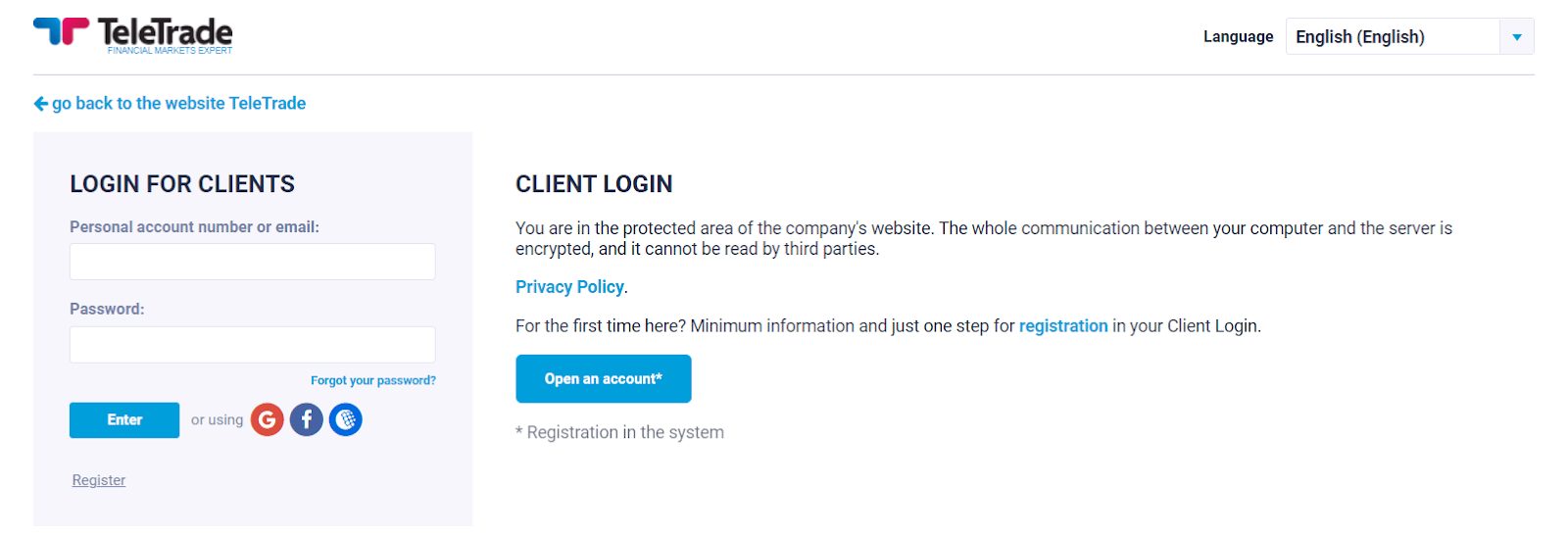The height and width of the screenshot is (535, 1568).
Task: Click the Password: label
Action: 107,310
